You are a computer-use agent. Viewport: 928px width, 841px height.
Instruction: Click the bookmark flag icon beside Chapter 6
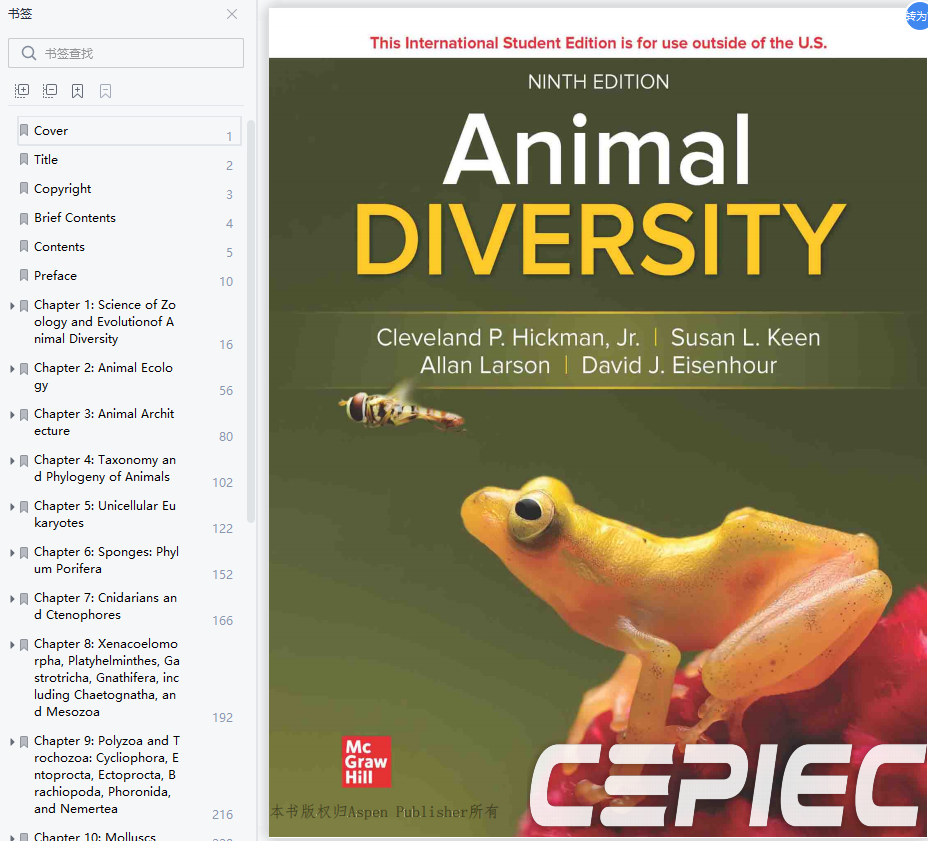tap(24, 553)
